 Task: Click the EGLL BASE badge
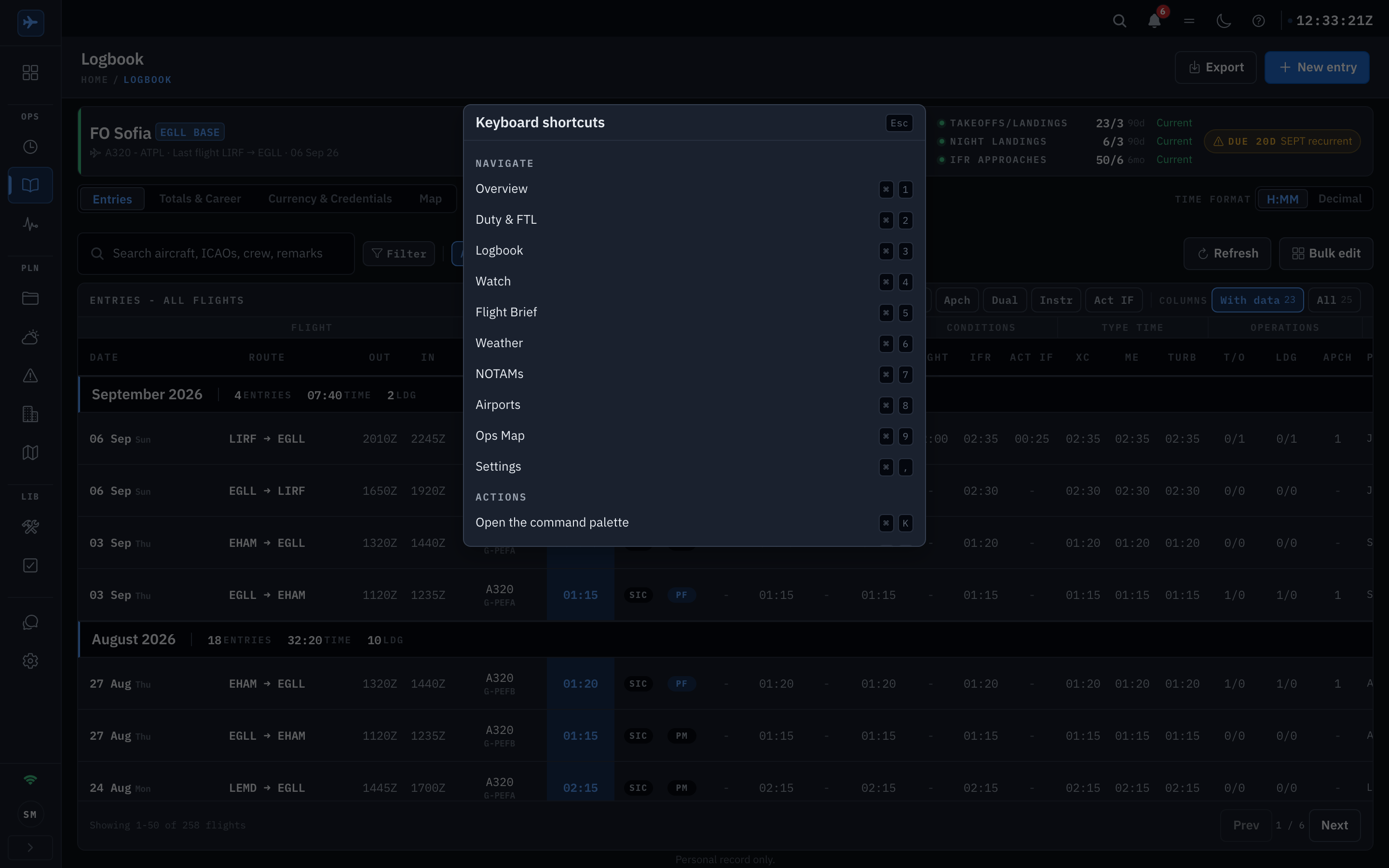pyautogui.click(x=190, y=133)
